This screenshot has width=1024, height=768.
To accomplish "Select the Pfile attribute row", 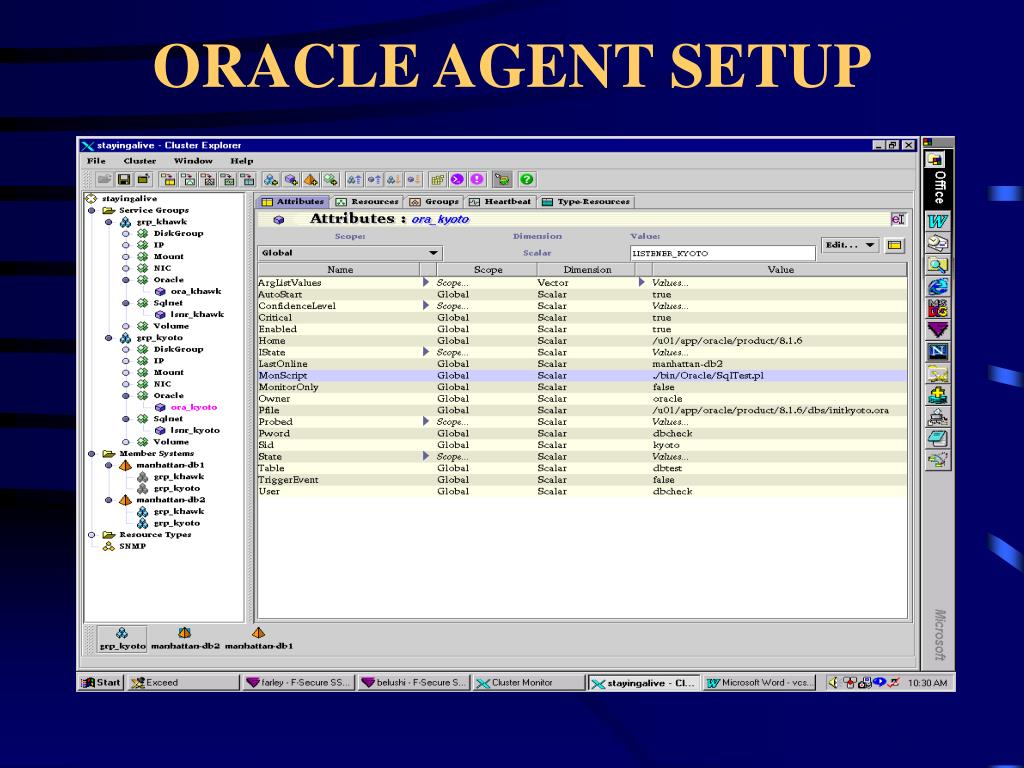I will coord(582,410).
